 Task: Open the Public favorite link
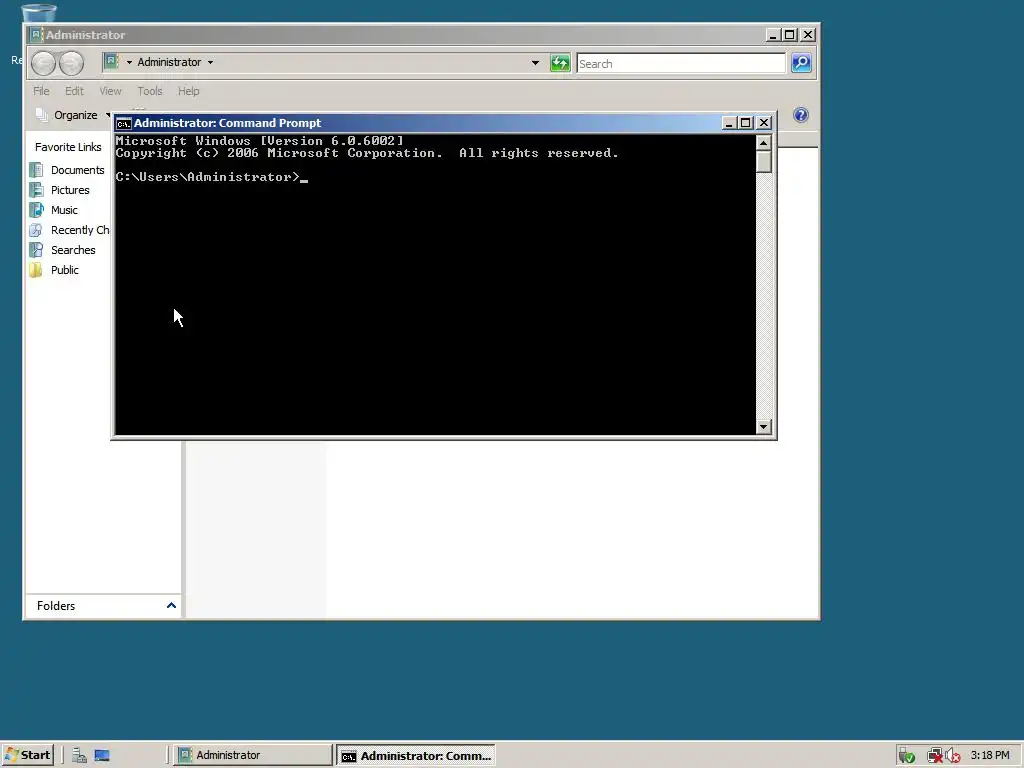tap(65, 270)
